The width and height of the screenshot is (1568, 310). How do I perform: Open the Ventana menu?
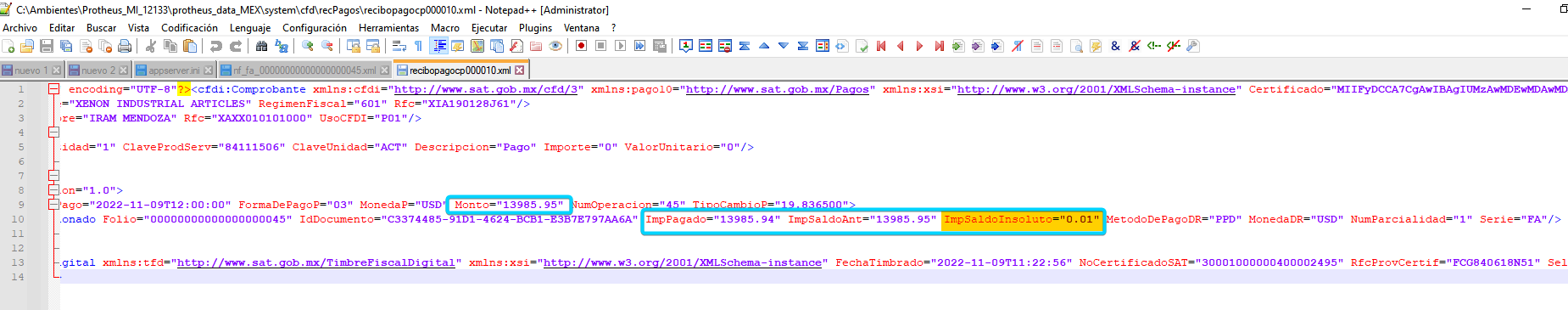pos(582,28)
